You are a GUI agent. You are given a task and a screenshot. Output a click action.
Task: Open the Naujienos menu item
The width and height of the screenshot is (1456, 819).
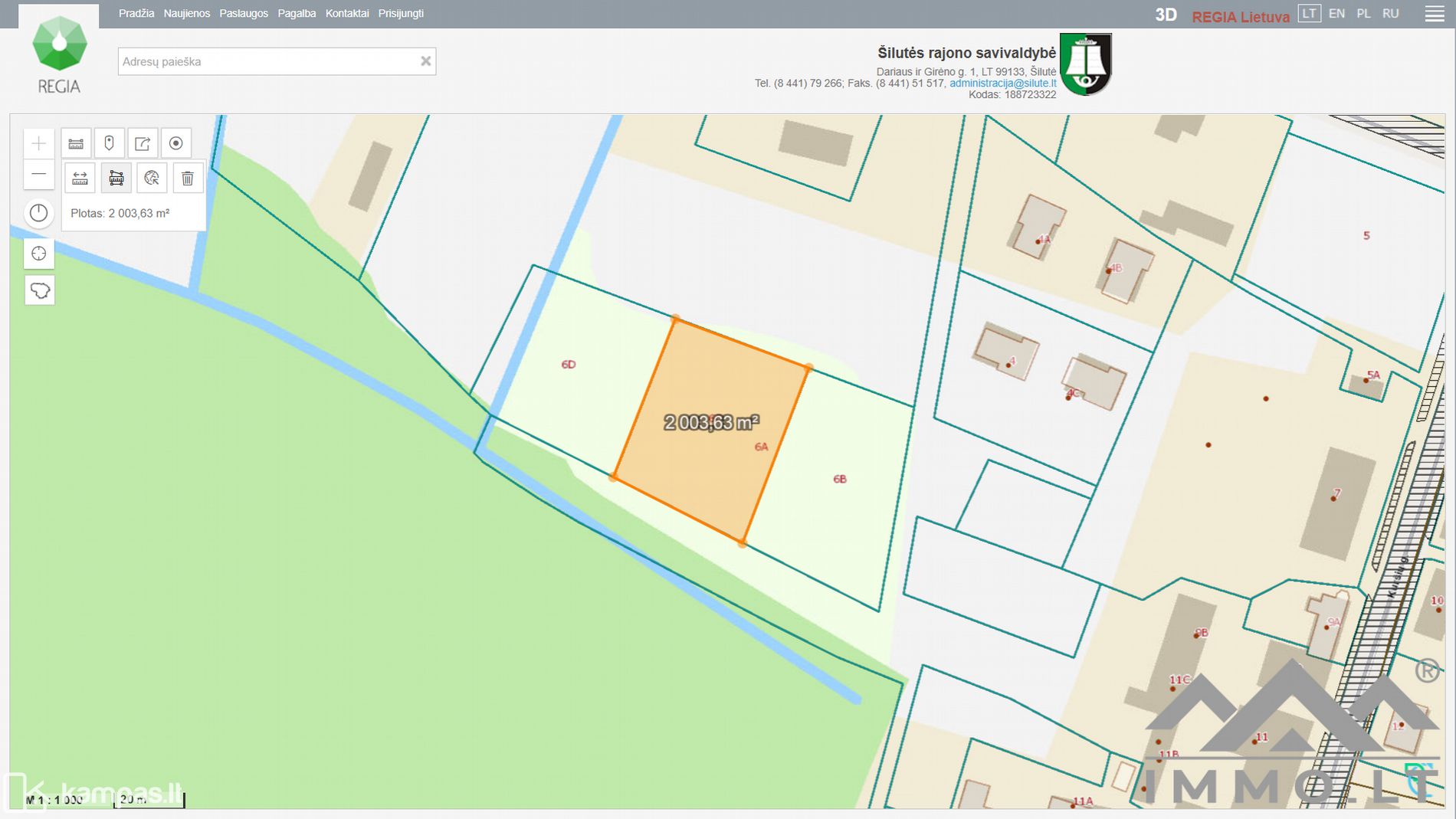[187, 14]
